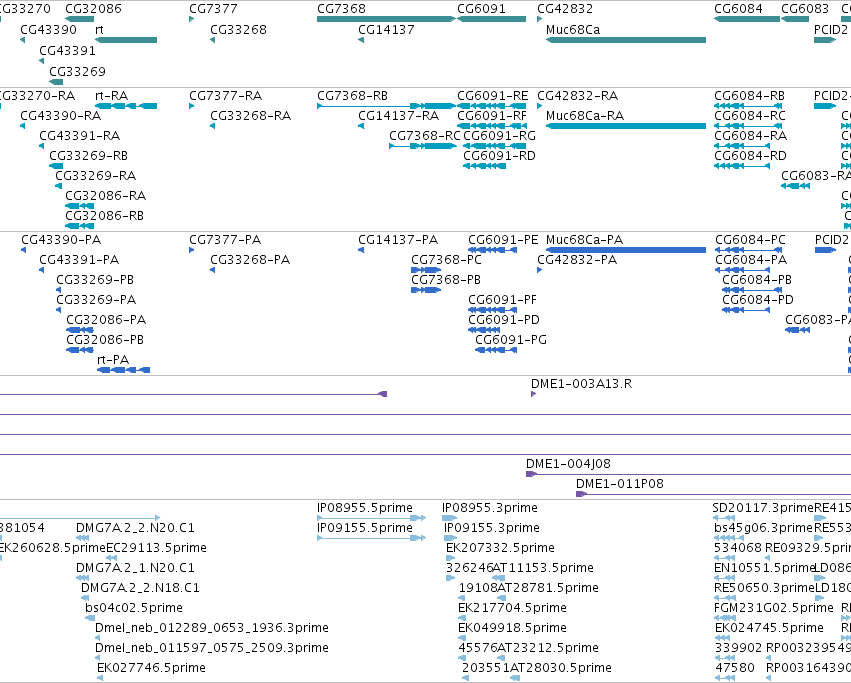The image size is (851, 683).
Task: Select the DME1-004J08 BAC label
Action: 569,464
